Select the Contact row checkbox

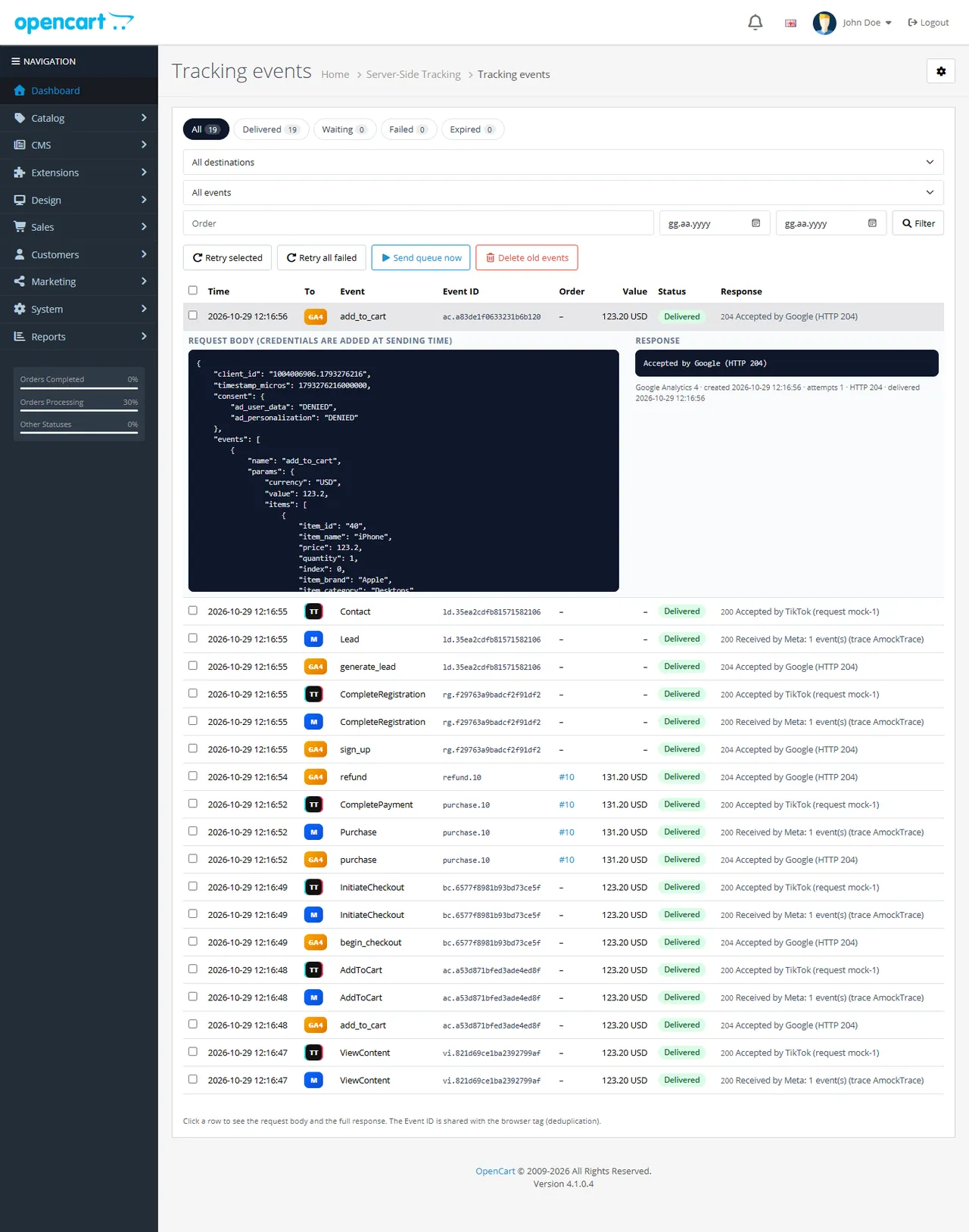pos(193,611)
